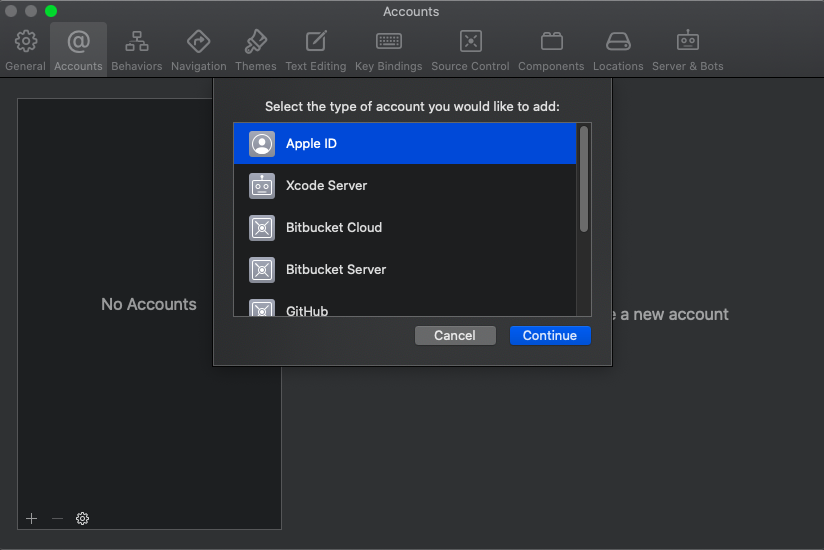
Task: Select the Accounts @ icon
Action: [78, 41]
